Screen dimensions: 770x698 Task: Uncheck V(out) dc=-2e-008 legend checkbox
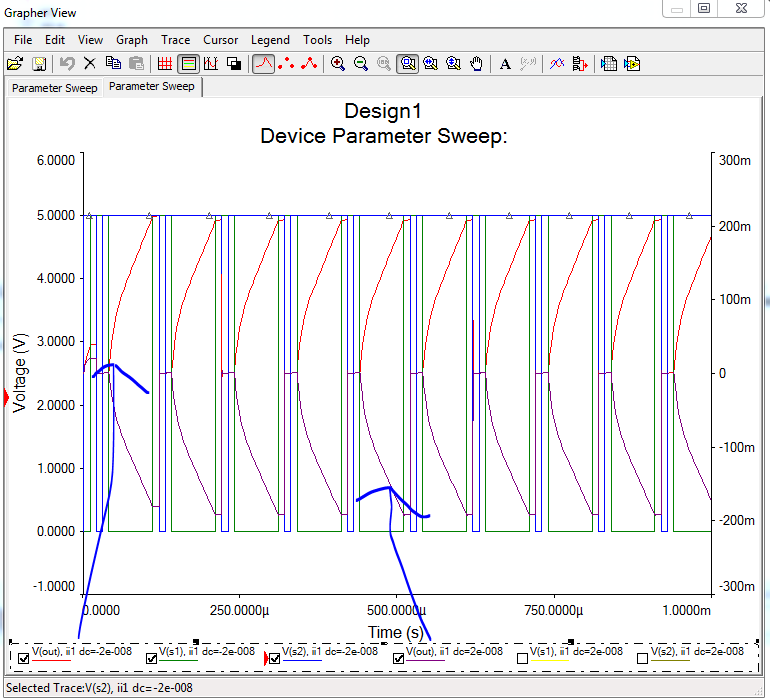pos(23,659)
